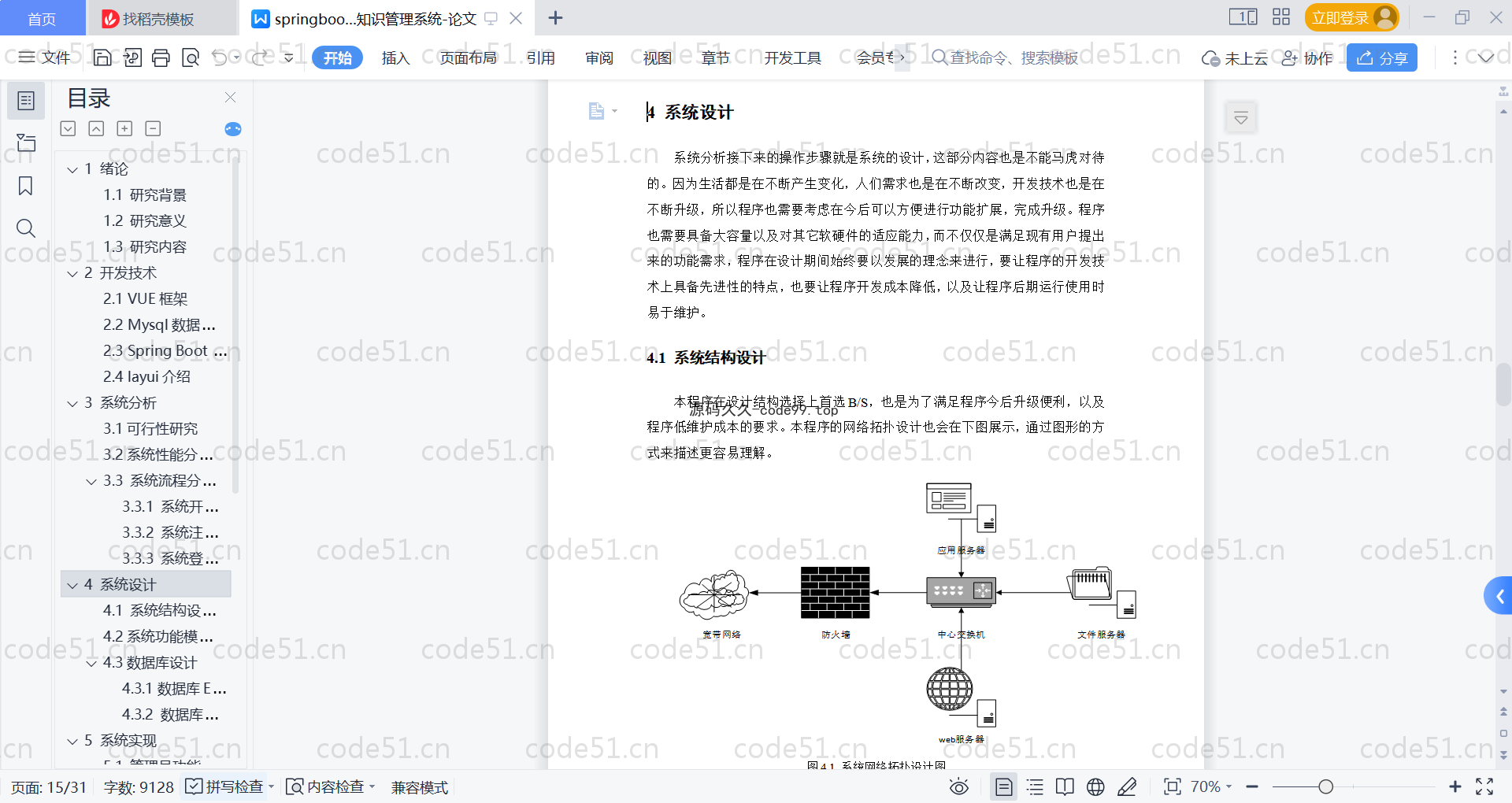
Task: Click expand-all outline icon with down arrow
Action: point(69,128)
